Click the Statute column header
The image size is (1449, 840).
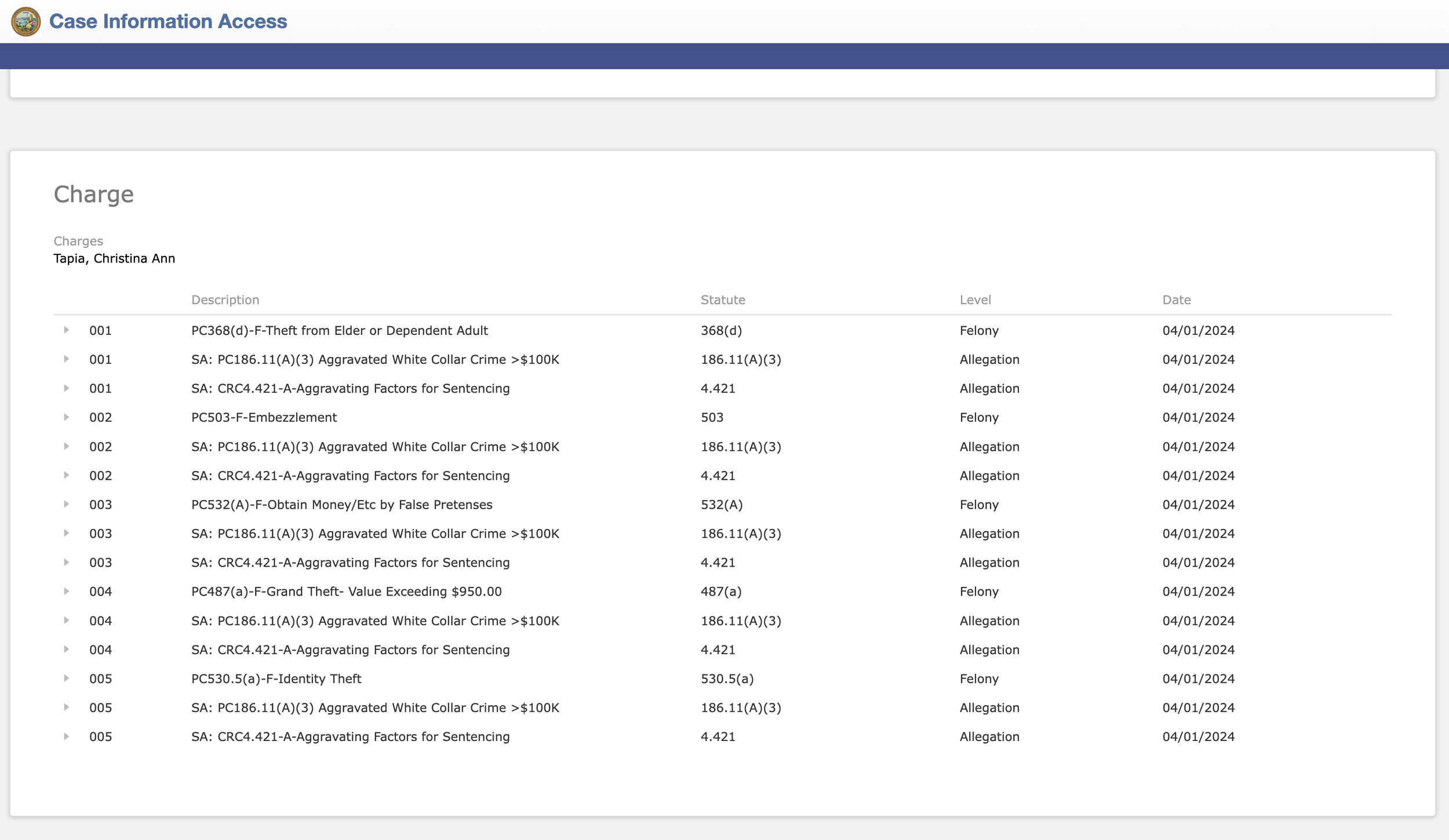[723, 300]
